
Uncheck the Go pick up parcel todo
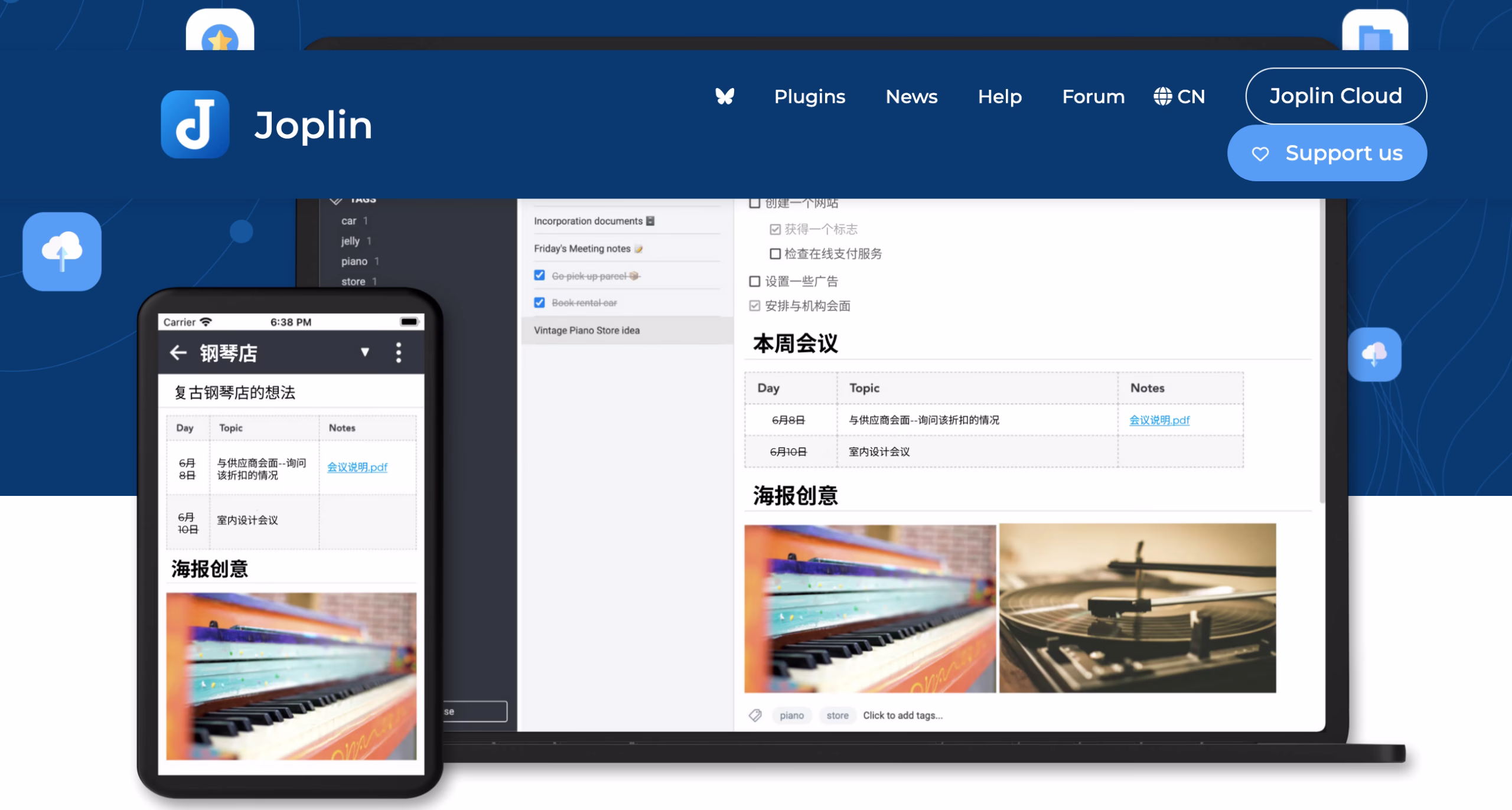[539, 275]
